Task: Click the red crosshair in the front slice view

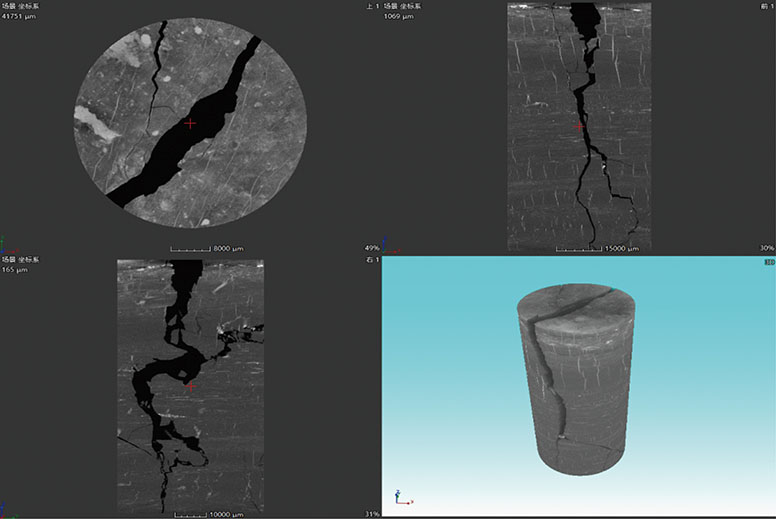Action: [x=579, y=127]
